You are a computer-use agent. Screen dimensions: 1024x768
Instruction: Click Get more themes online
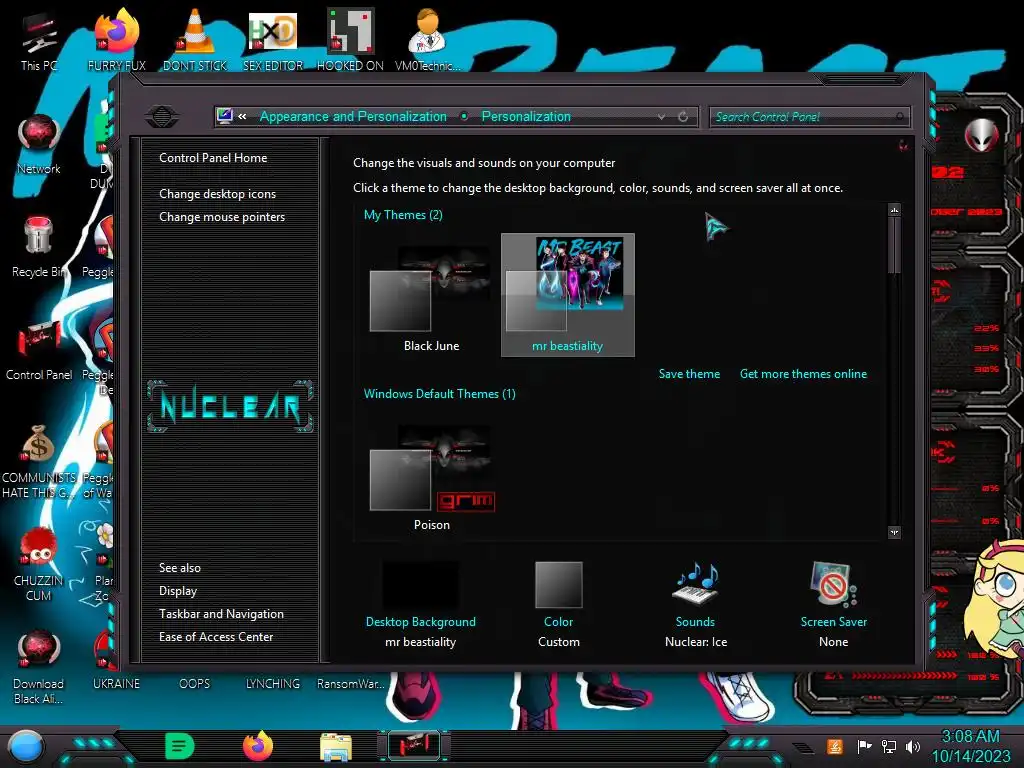[803, 374]
